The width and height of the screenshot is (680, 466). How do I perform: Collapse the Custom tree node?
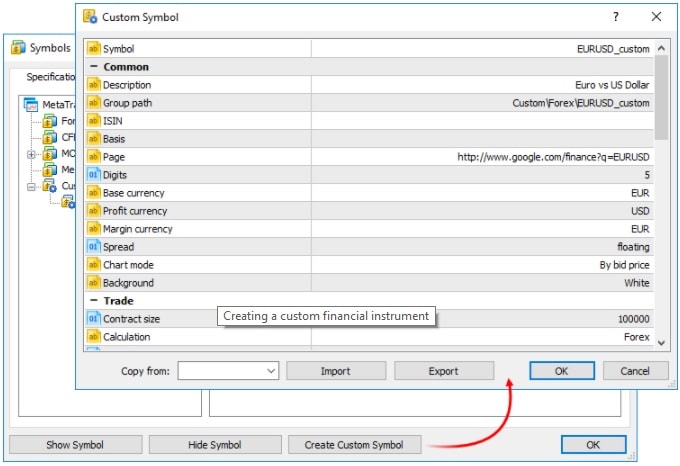(x=31, y=187)
